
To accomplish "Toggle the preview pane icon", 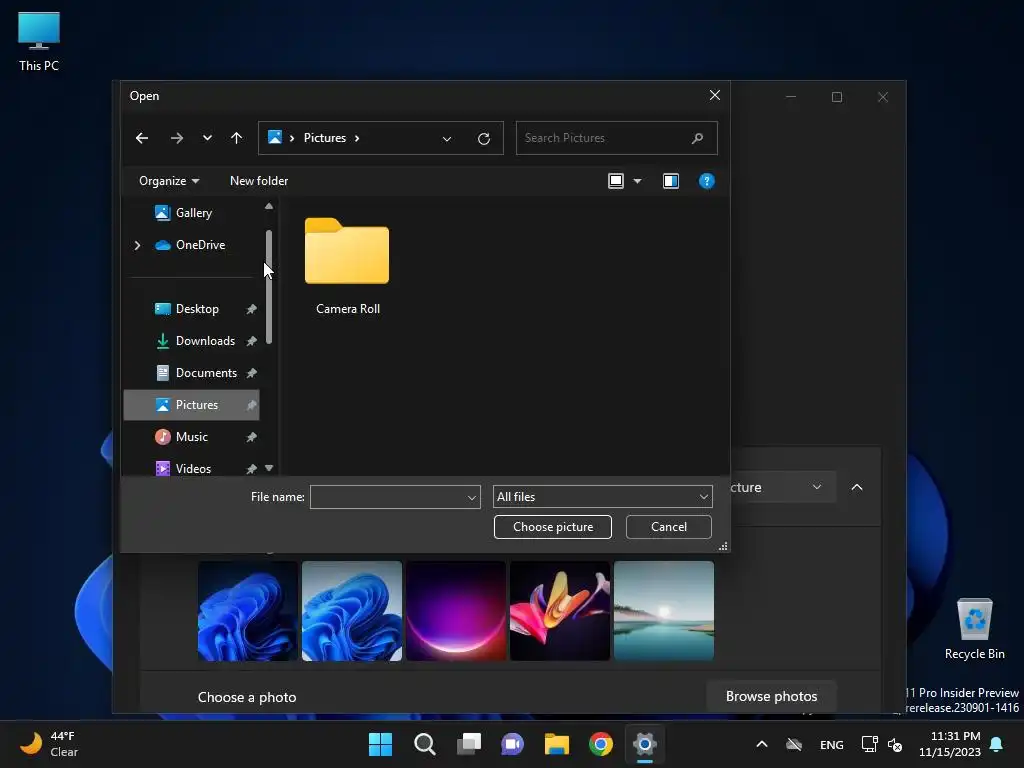I will coord(671,181).
